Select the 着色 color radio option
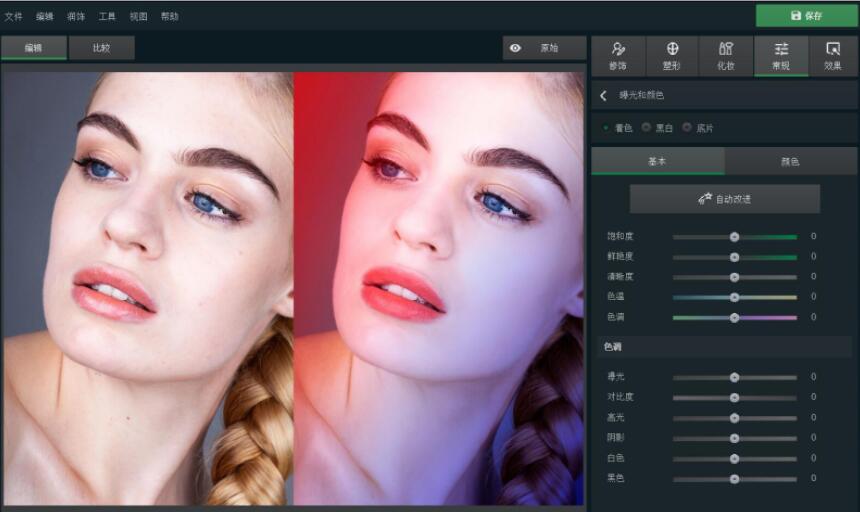 [x=606, y=128]
